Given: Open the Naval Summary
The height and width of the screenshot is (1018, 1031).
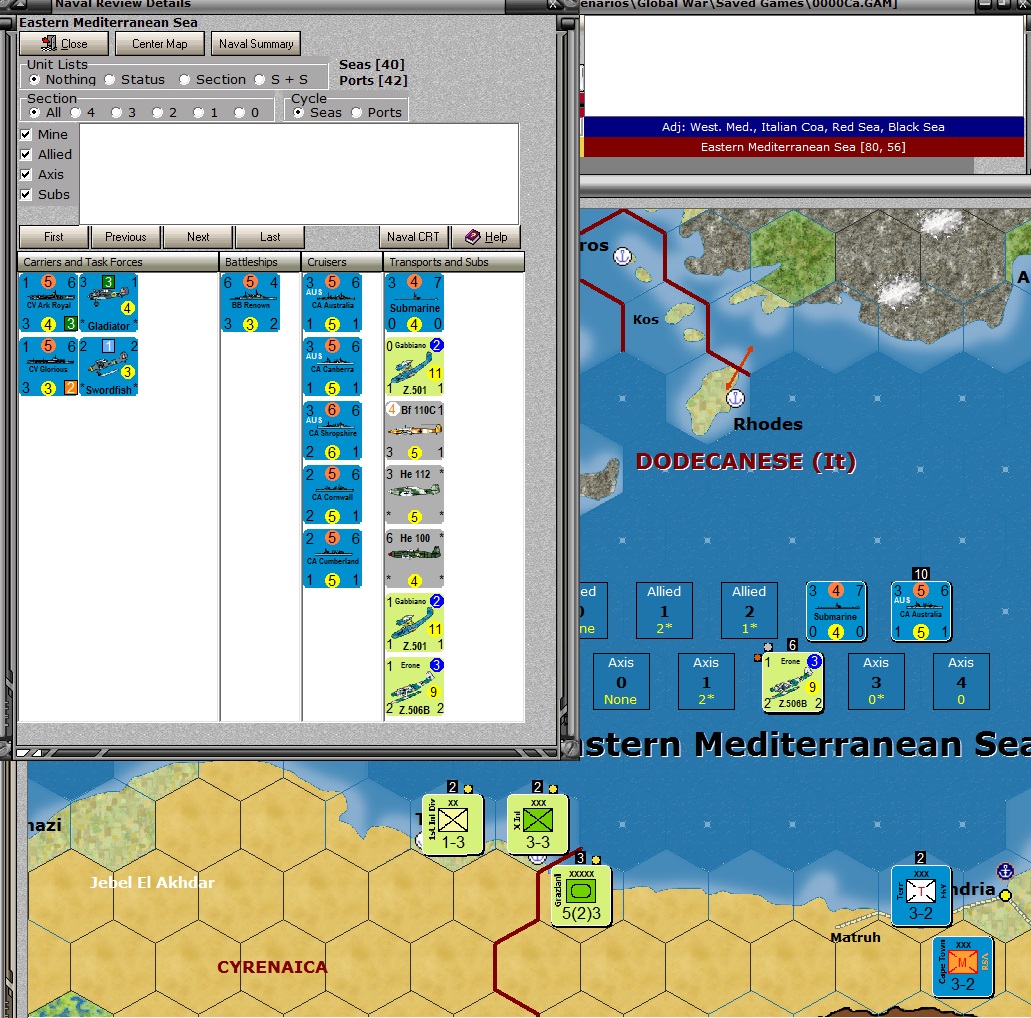Looking at the screenshot, I should [x=256, y=44].
